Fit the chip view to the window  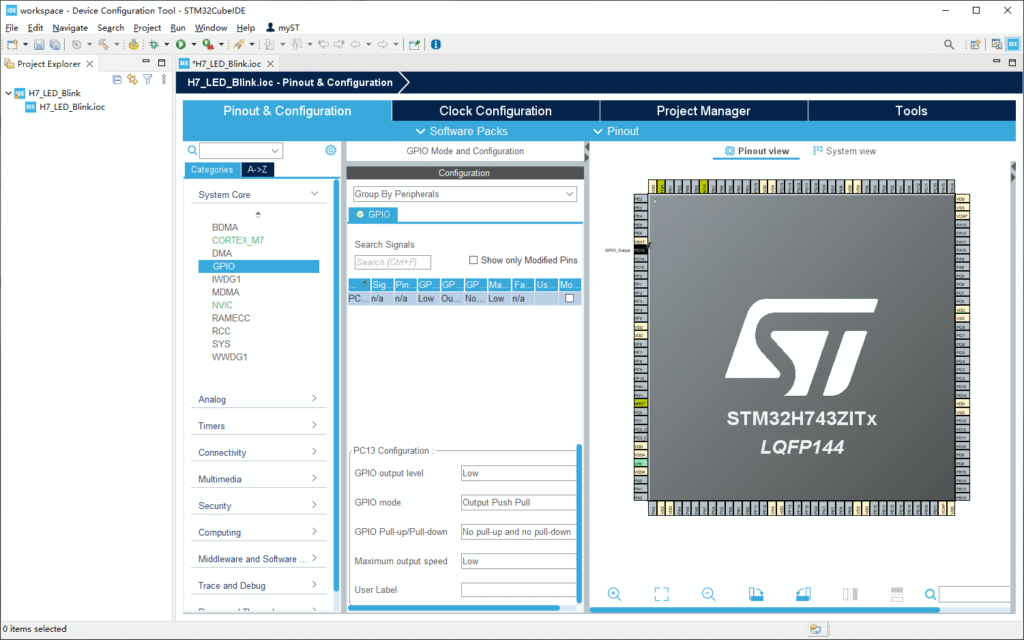[x=662, y=594]
